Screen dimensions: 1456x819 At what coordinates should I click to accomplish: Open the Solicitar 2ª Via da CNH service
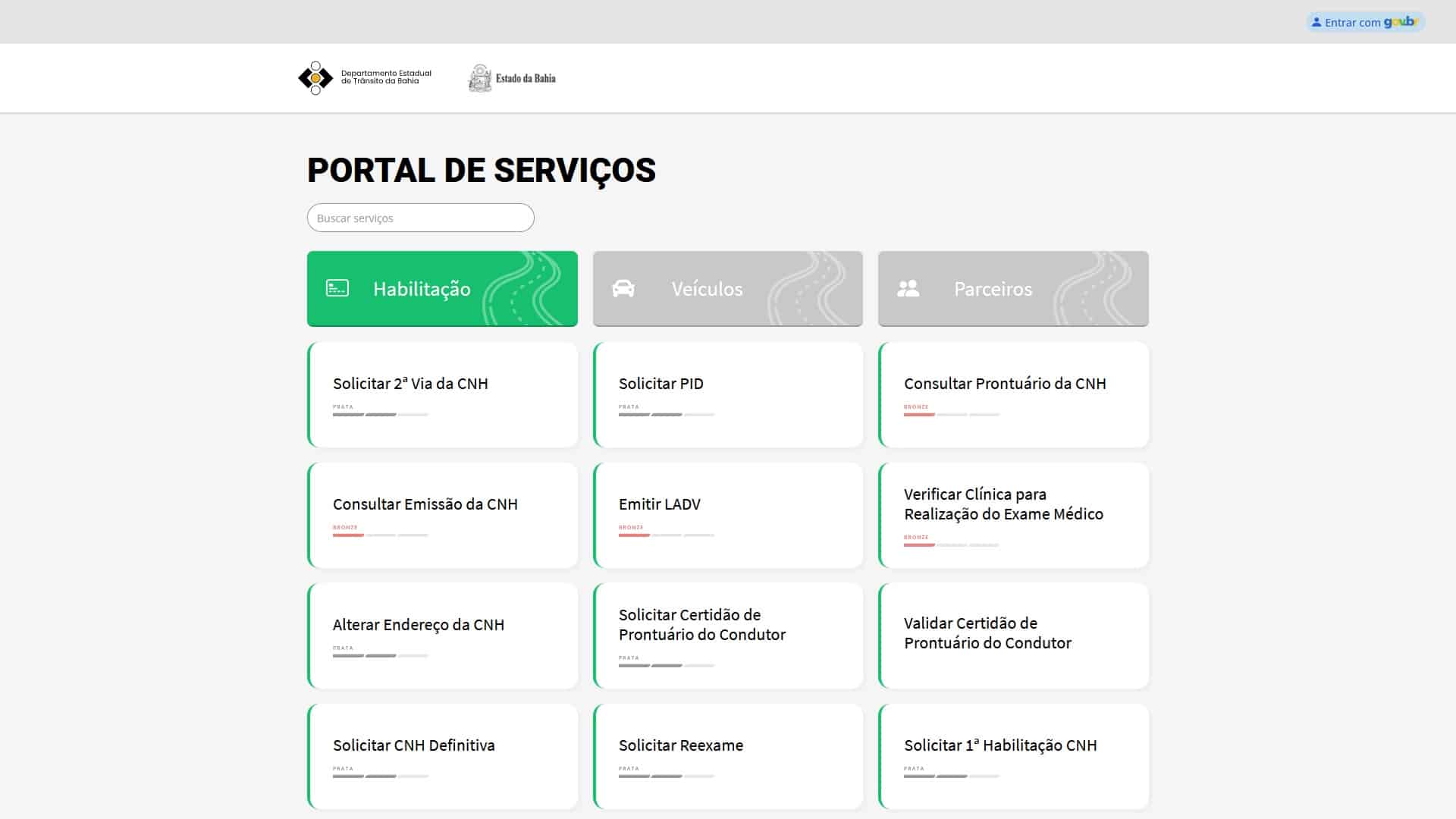point(443,394)
